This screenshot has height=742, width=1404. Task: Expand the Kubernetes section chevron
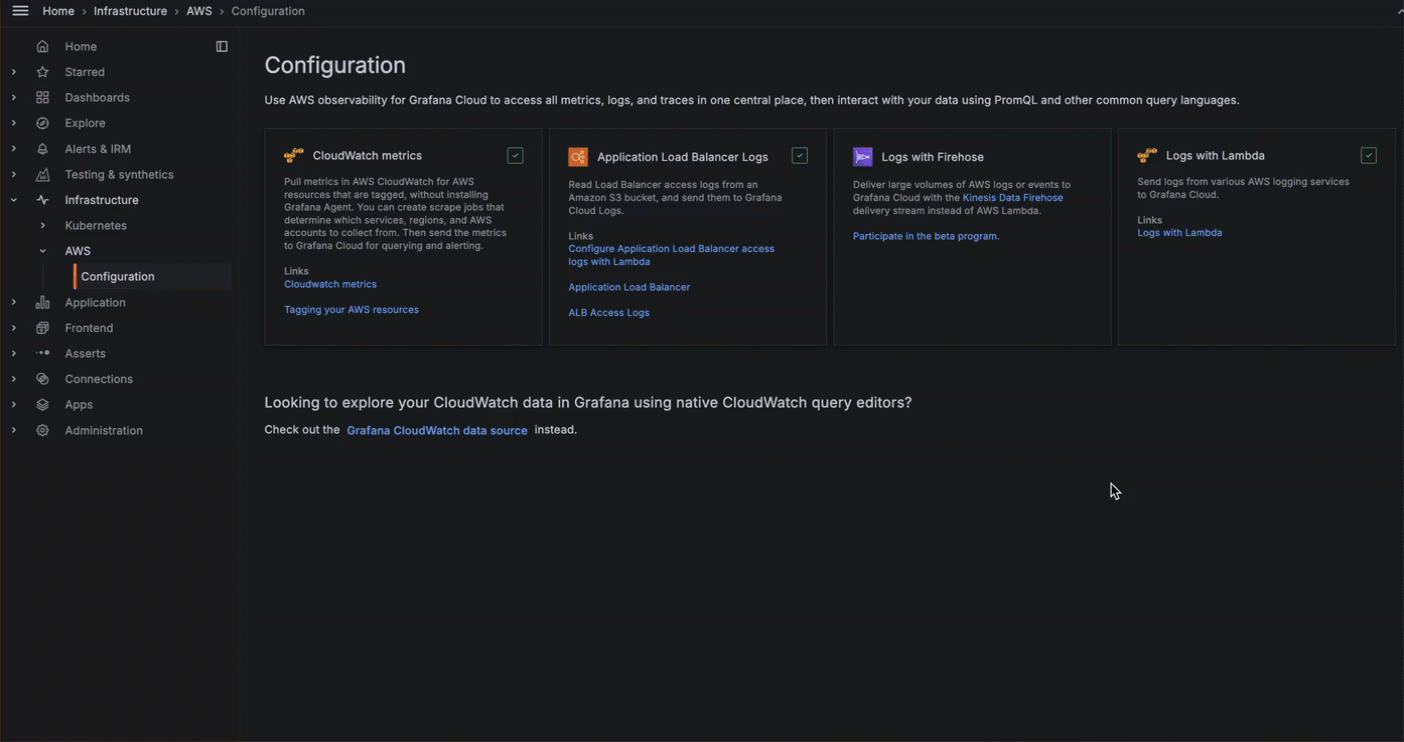point(42,225)
